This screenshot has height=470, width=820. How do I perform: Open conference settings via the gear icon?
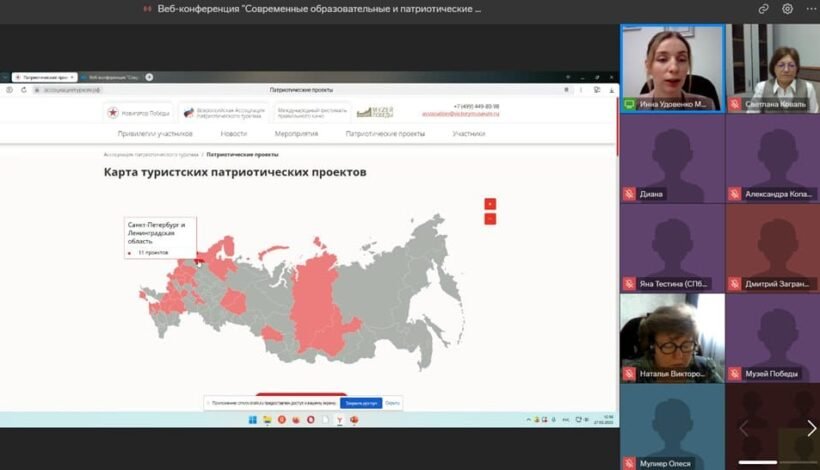pos(787,9)
